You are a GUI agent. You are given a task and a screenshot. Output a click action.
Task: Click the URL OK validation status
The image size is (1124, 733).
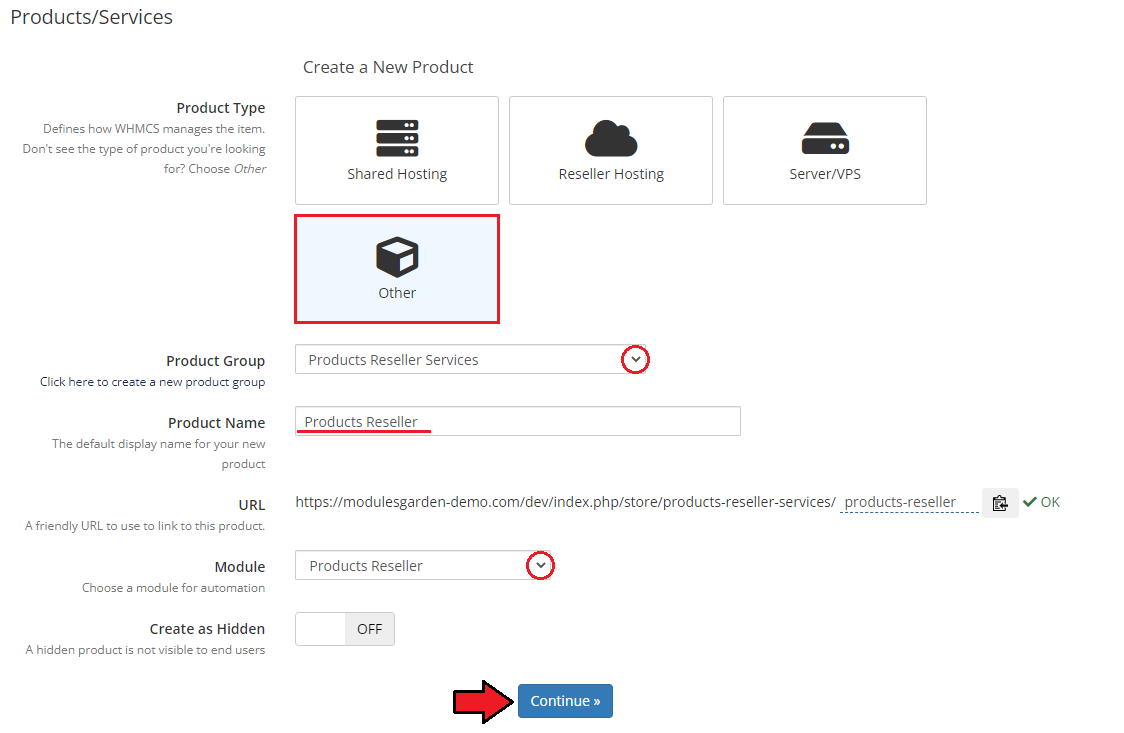(x=1042, y=502)
